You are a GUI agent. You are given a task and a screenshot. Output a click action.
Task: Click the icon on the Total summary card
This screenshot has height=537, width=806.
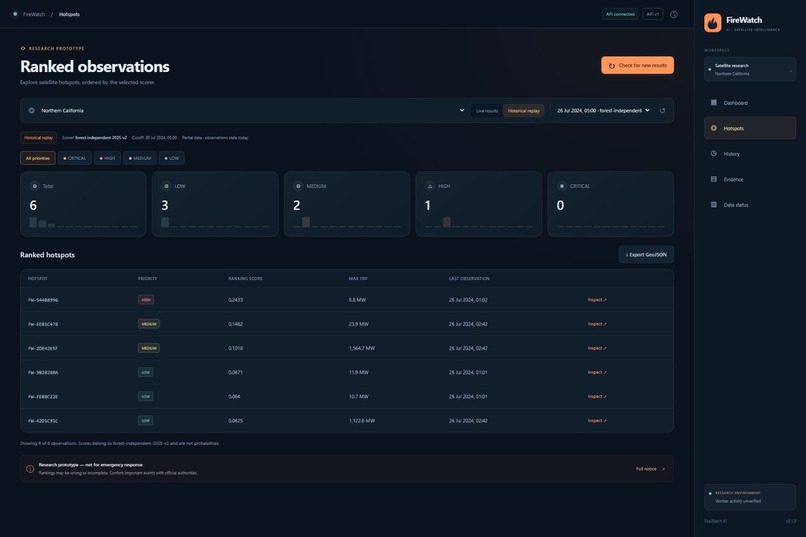[34, 186]
